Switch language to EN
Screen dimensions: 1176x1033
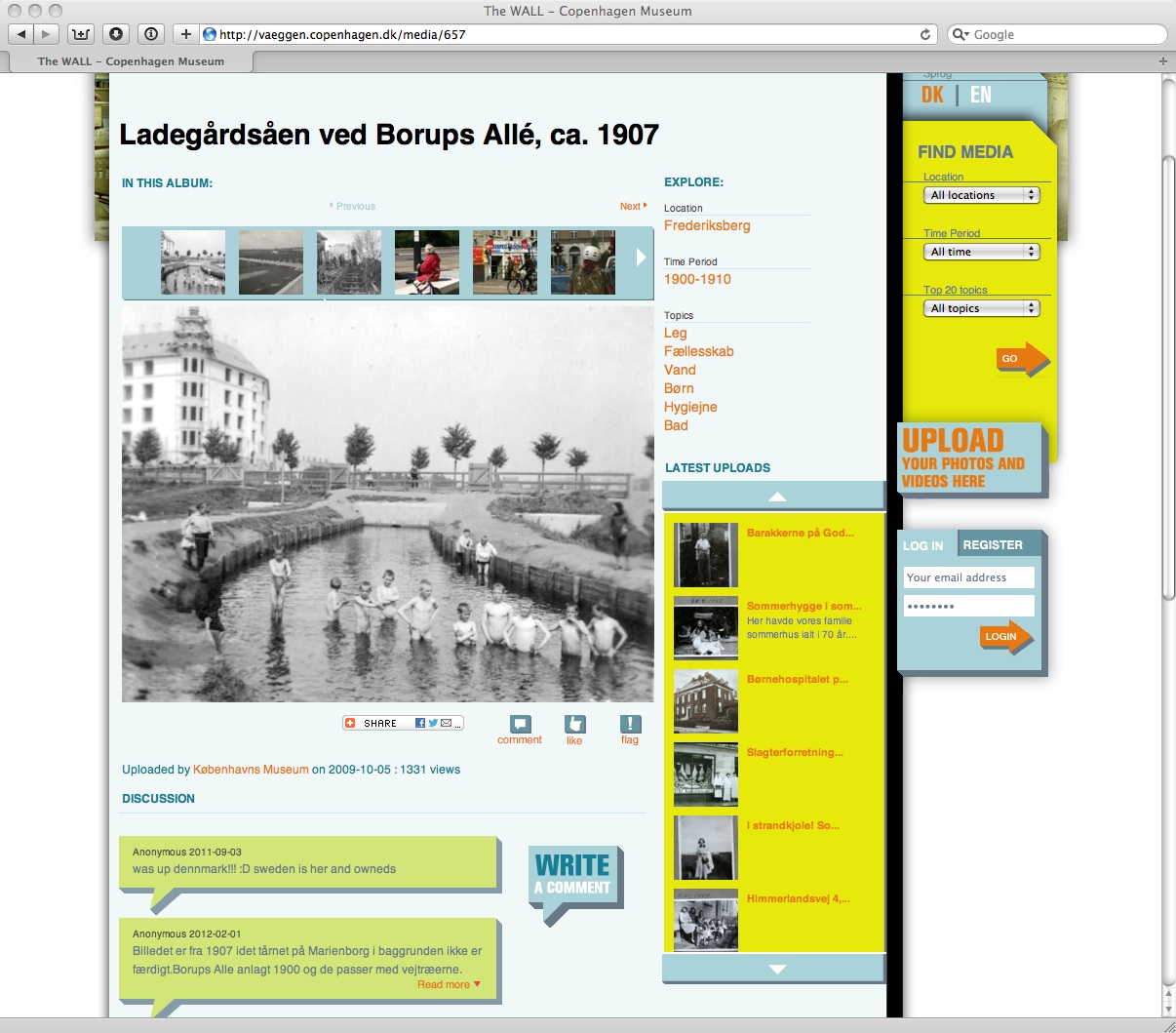(981, 95)
